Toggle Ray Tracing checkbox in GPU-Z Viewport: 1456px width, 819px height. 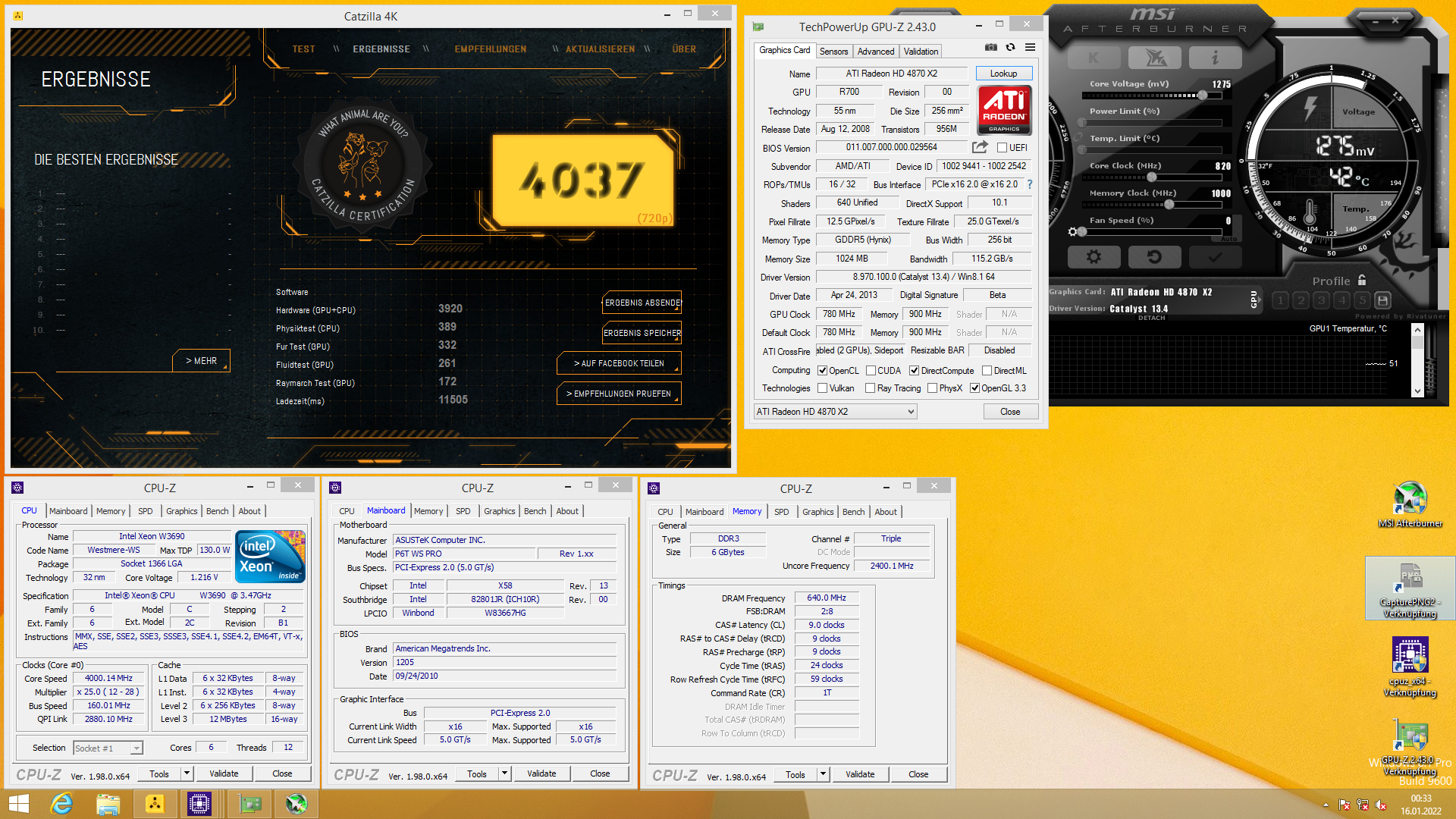click(871, 388)
